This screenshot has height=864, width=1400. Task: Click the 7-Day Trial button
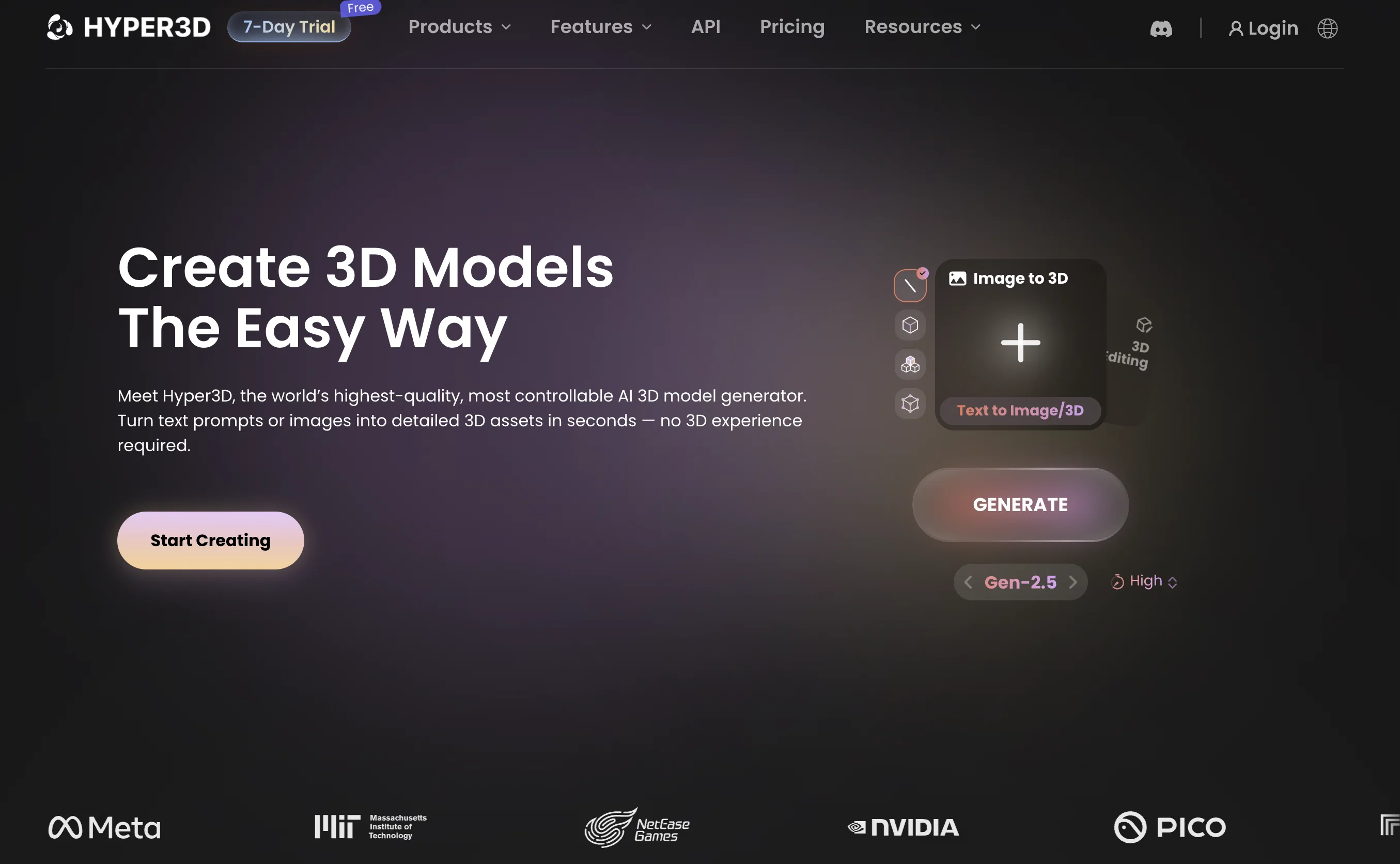(289, 27)
